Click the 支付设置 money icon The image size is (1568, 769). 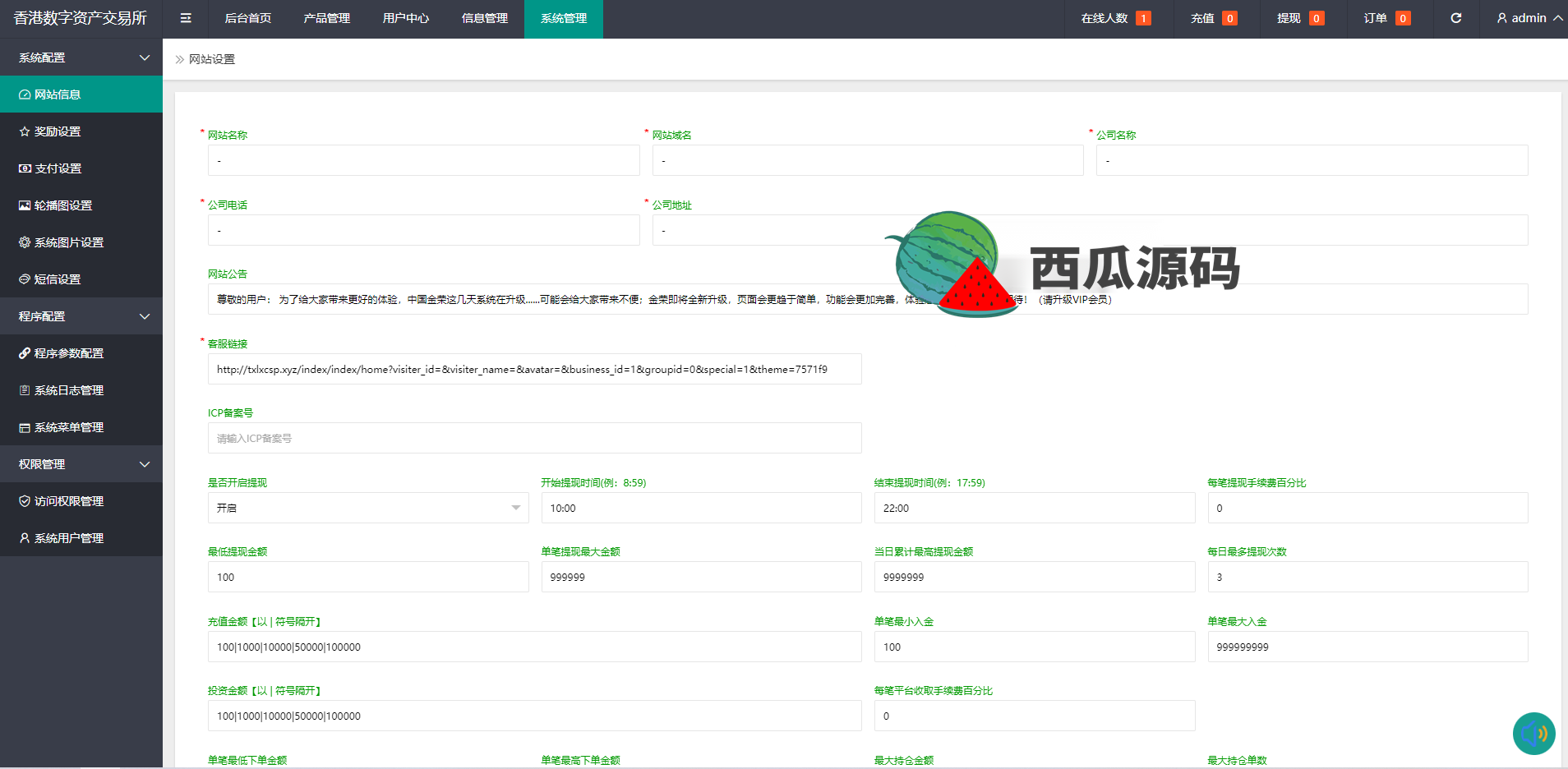coord(25,168)
